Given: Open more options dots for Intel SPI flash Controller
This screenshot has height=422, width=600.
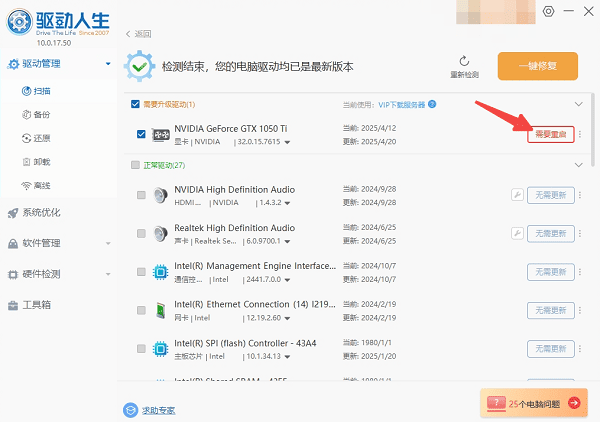Looking at the screenshot, I should (580, 349).
